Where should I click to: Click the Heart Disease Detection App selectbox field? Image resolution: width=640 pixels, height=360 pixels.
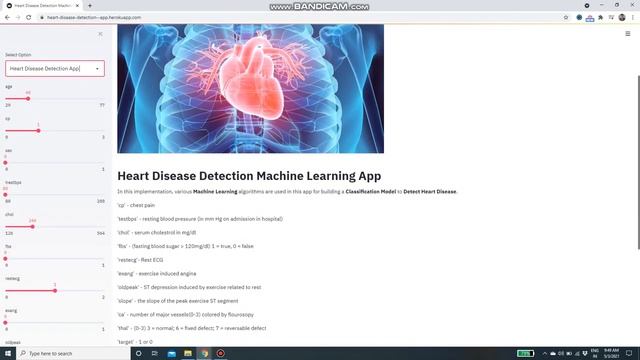tap(55, 69)
